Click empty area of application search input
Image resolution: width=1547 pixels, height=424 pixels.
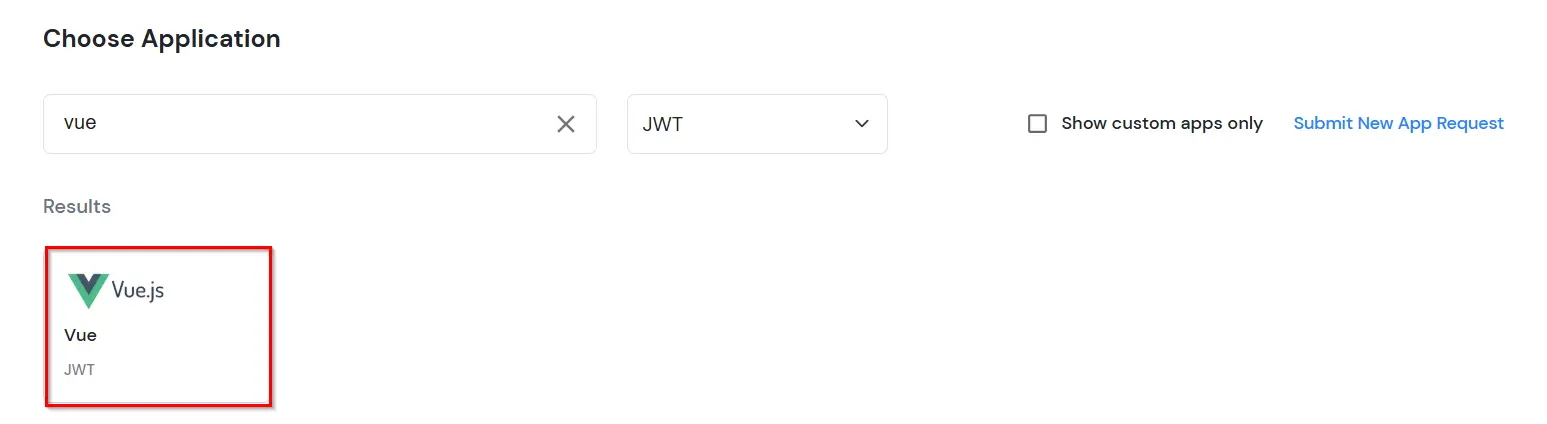(320, 124)
